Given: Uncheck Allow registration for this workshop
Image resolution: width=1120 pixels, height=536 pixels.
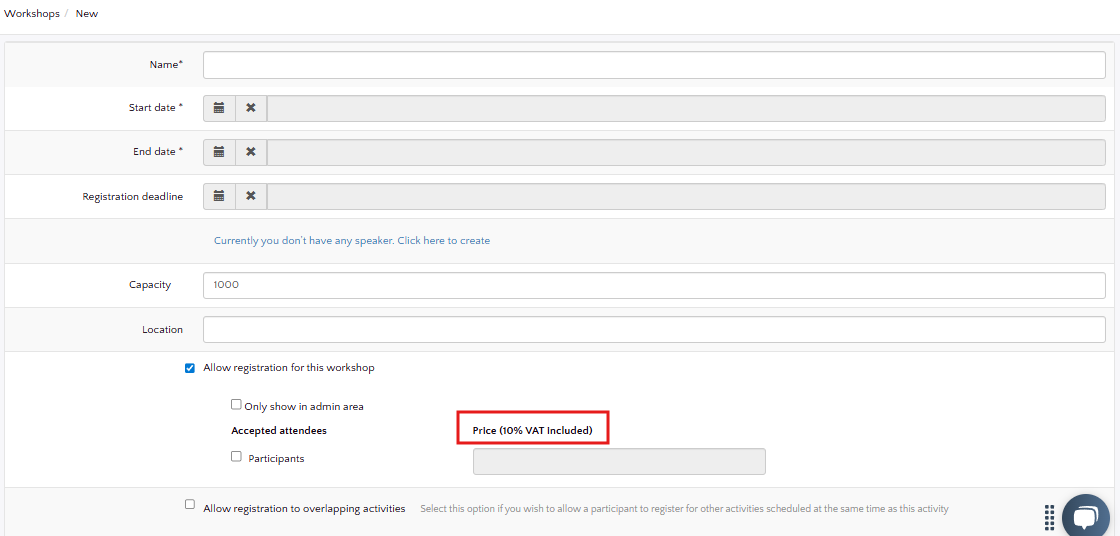Looking at the screenshot, I should pyautogui.click(x=190, y=368).
